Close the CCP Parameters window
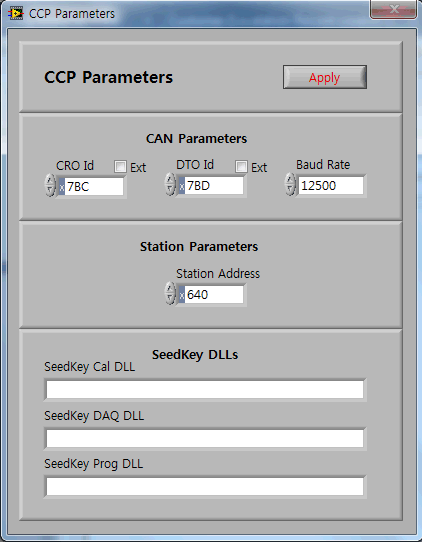This screenshot has width=422, height=542. [x=394, y=9]
